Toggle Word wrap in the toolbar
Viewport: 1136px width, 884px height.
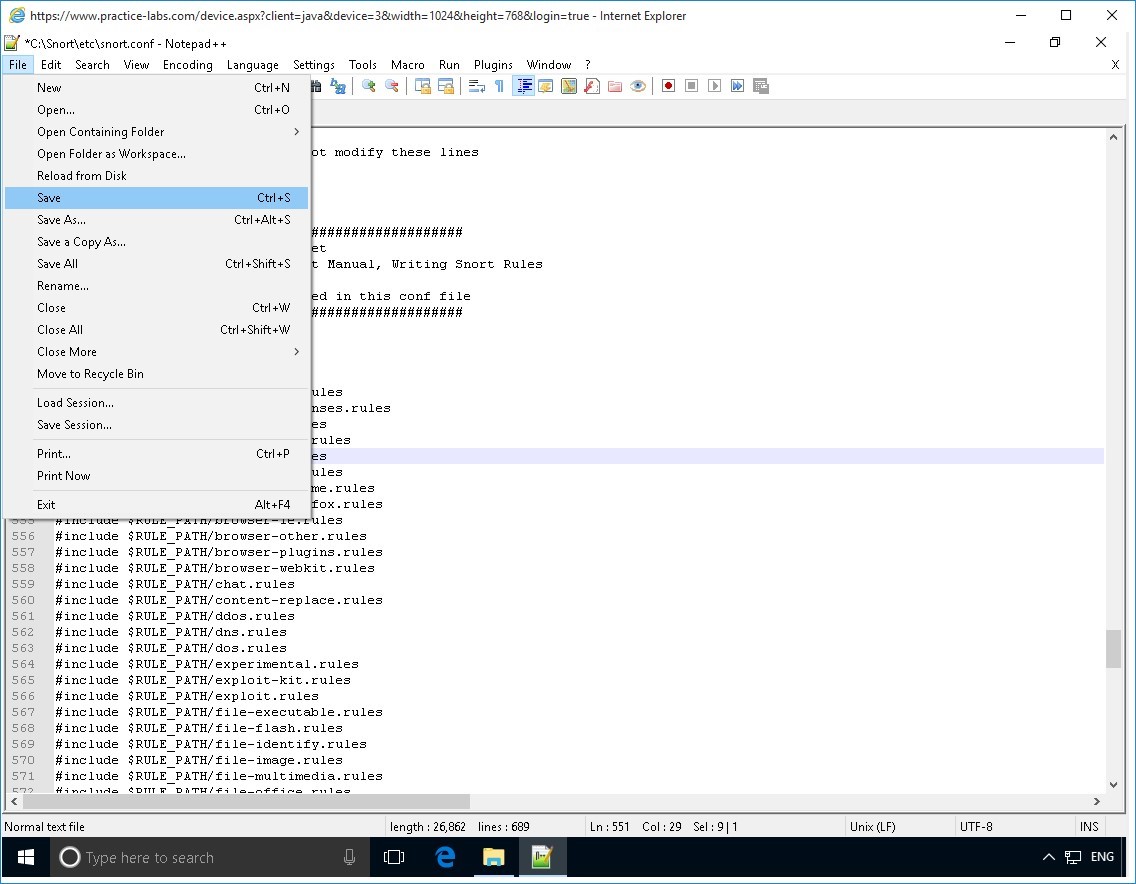click(x=477, y=87)
